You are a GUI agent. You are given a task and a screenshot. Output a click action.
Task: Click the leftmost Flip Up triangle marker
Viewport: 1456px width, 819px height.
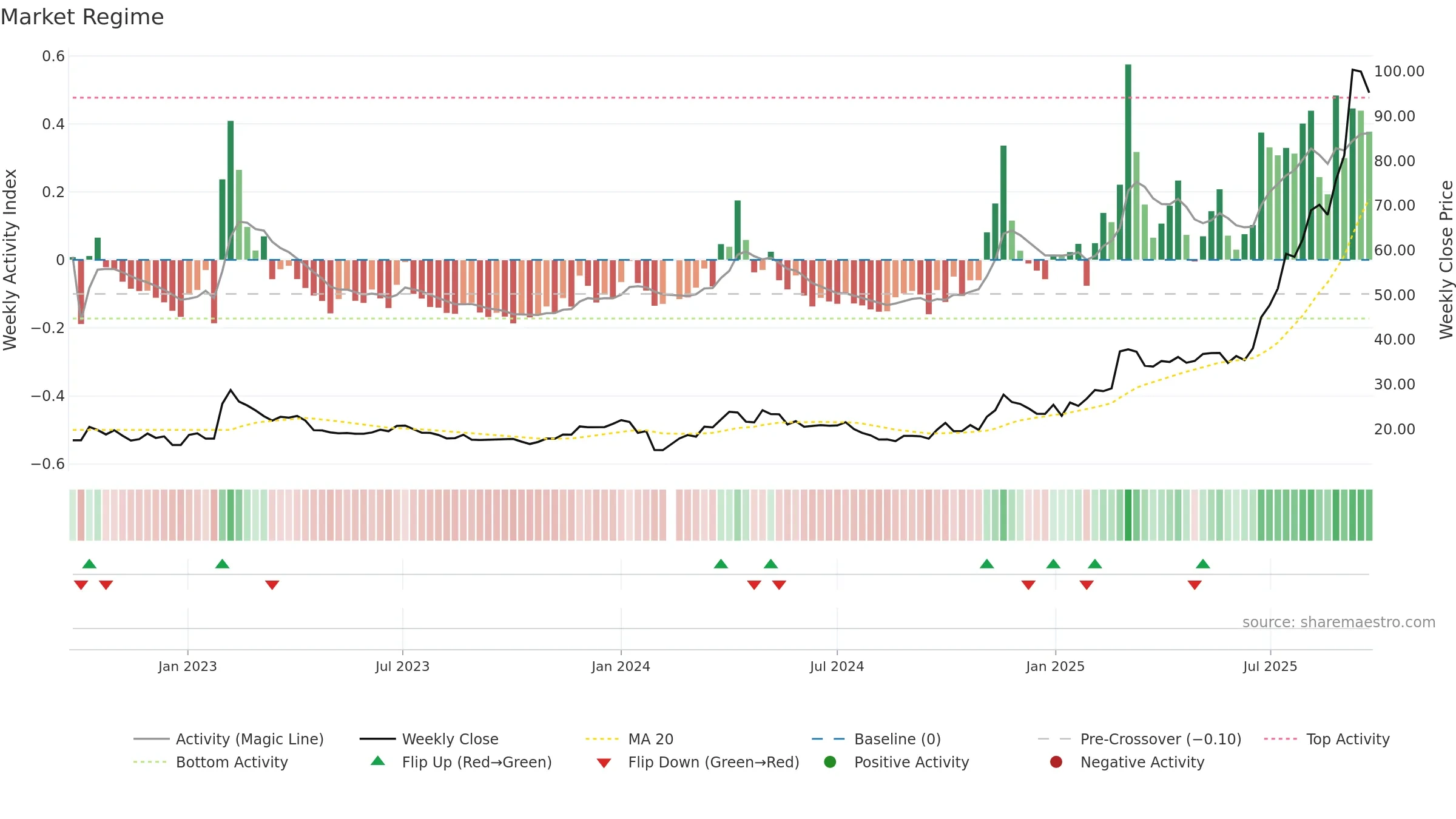pyautogui.click(x=89, y=564)
